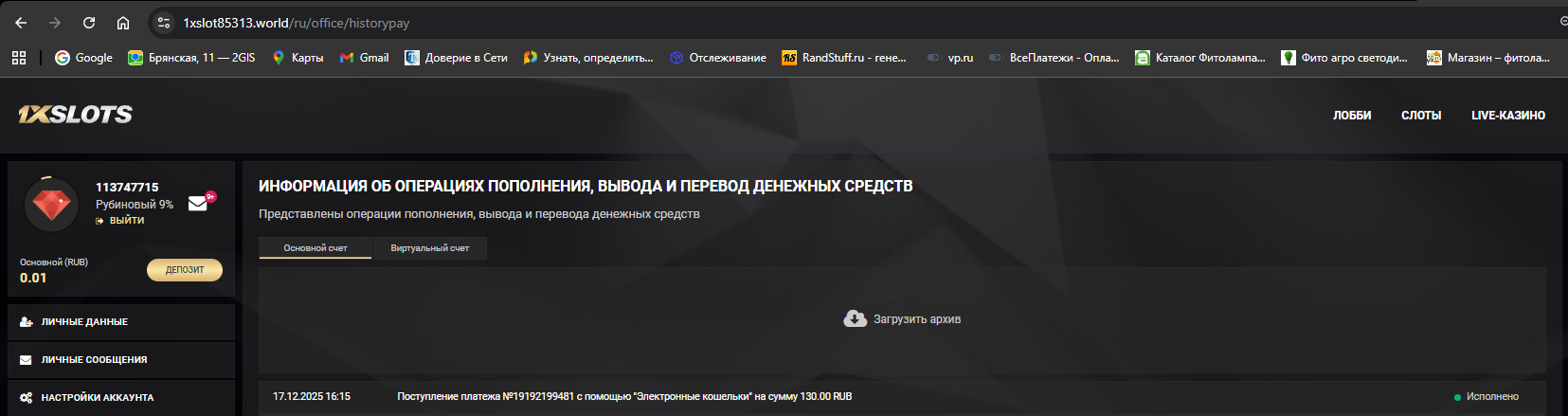Image resolution: width=1568 pixels, height=416 pixels.
Task: Open the ЛОББИ menu item
Action: [1352, 116]
